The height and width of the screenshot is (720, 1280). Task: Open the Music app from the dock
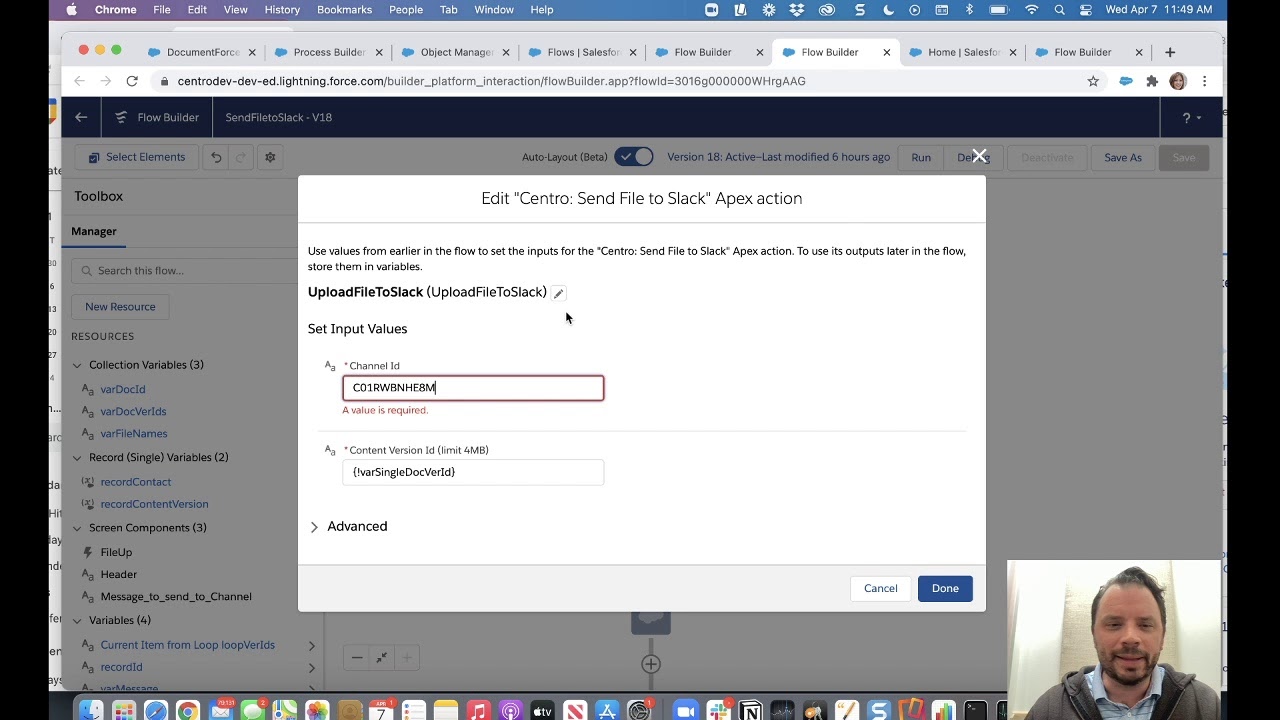pos(478,711)
